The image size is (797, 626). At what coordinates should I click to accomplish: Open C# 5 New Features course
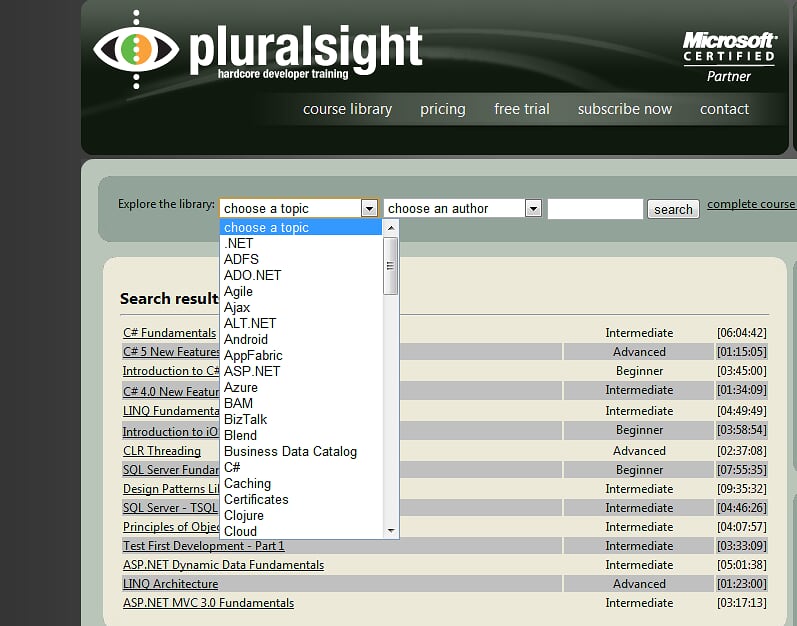click(171, 352)
